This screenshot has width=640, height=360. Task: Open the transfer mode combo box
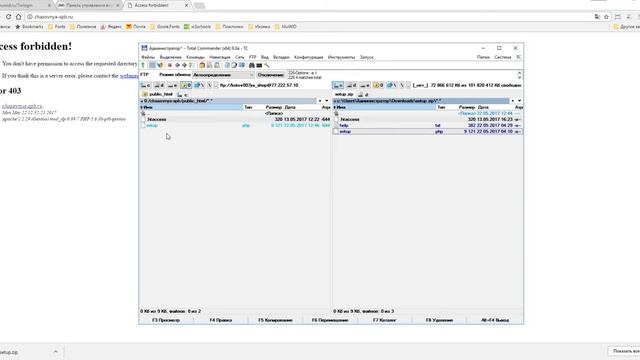(223, 75)
